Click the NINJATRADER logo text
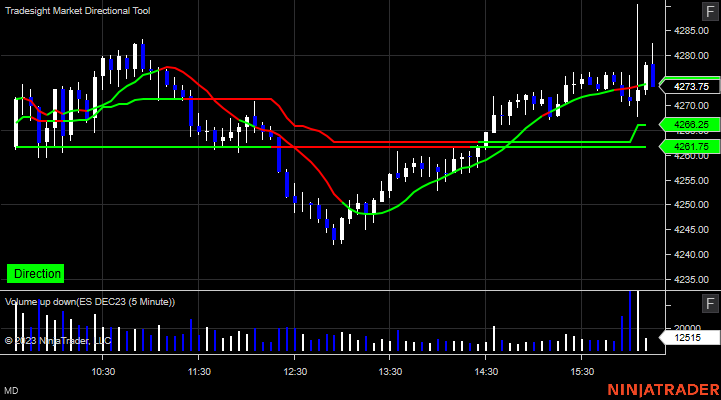 coord(664,390)
